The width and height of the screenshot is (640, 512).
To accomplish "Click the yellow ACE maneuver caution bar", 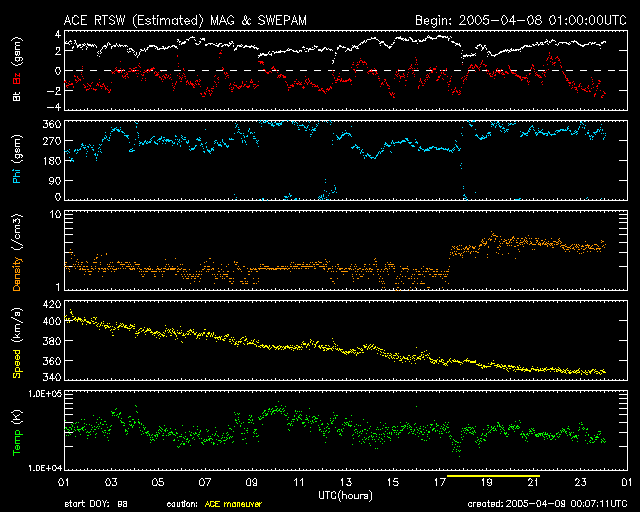I will (494, 476).
